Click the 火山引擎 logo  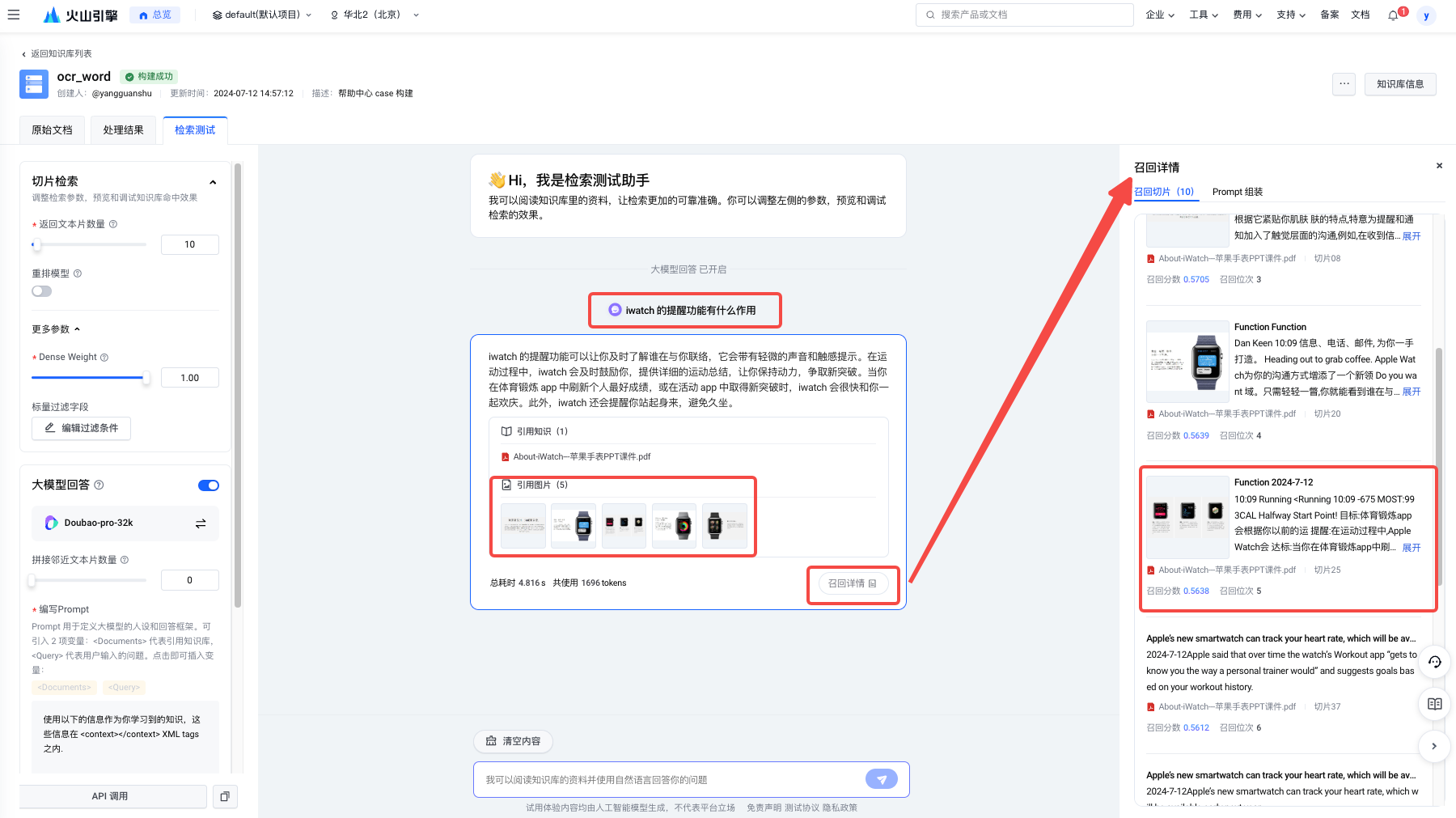(x=80, y=15)
